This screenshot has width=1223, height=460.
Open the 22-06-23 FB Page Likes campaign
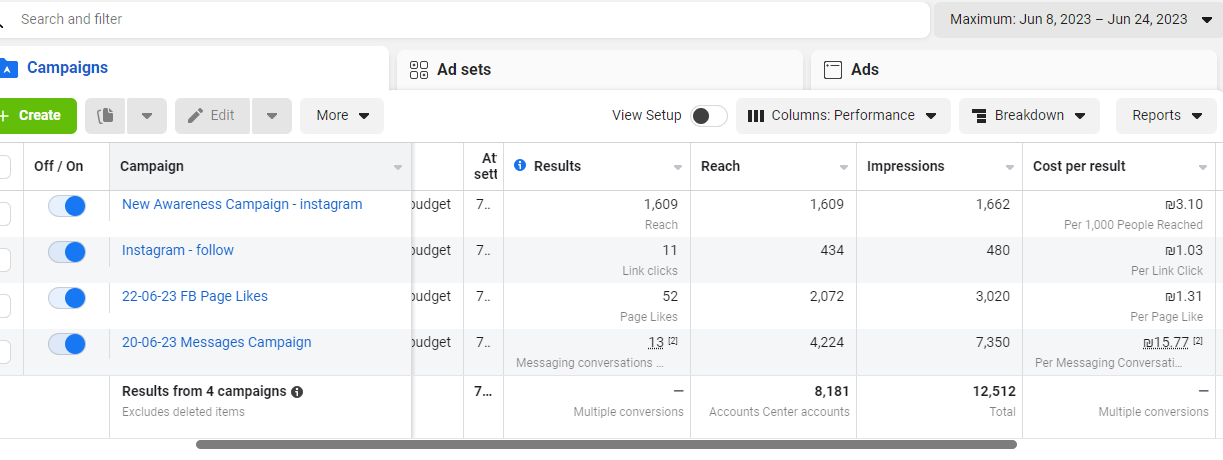coord(195,297)
